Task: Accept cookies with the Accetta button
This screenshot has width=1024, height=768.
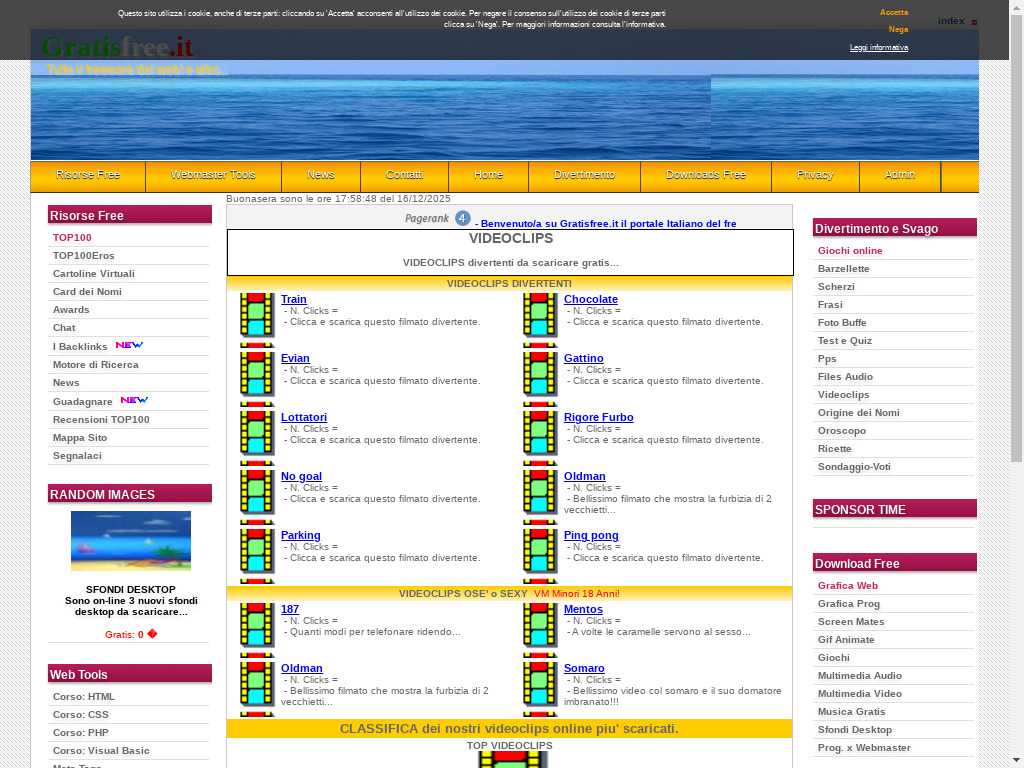Action: pyautogui.click(x=893, y=13)
